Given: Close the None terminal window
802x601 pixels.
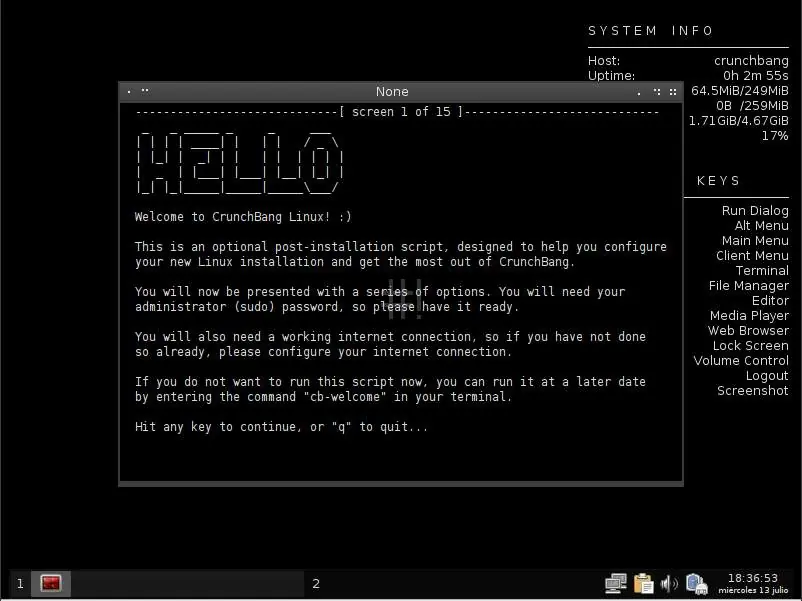Looking at the screenshot, I should (x=673, y=92).
